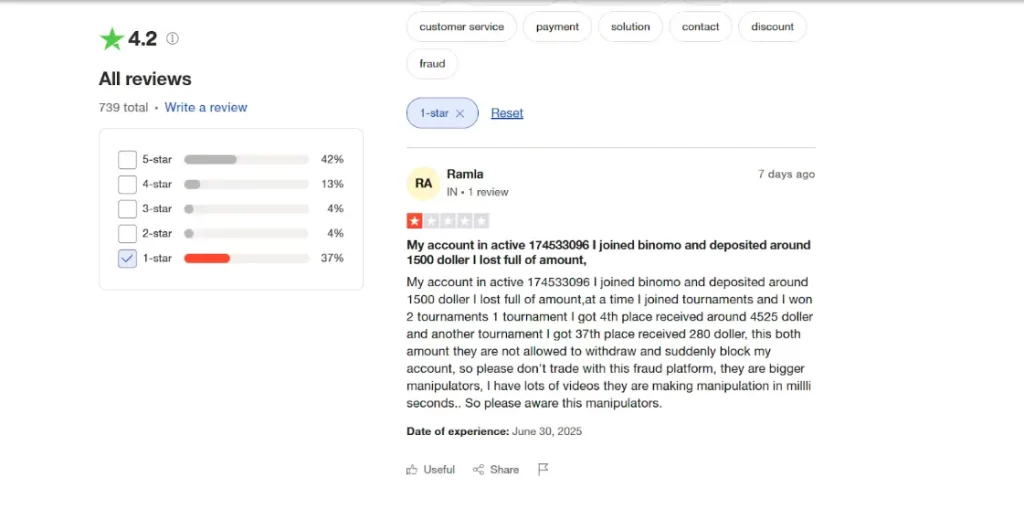Remove 1-star filter via X icon
The height and width of the screenshot is (509, 1024).
[460, 113]
